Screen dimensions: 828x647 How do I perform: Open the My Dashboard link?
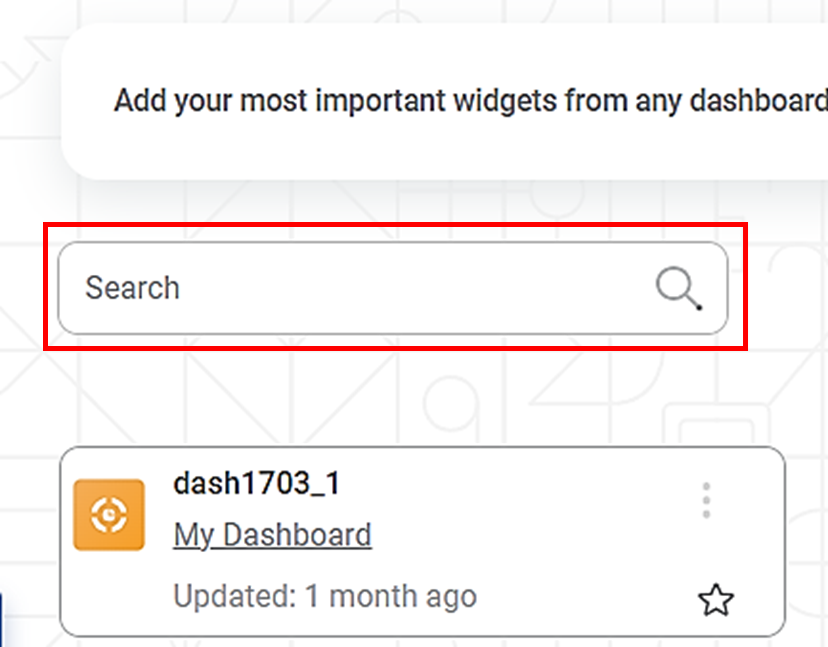[272, 535]
